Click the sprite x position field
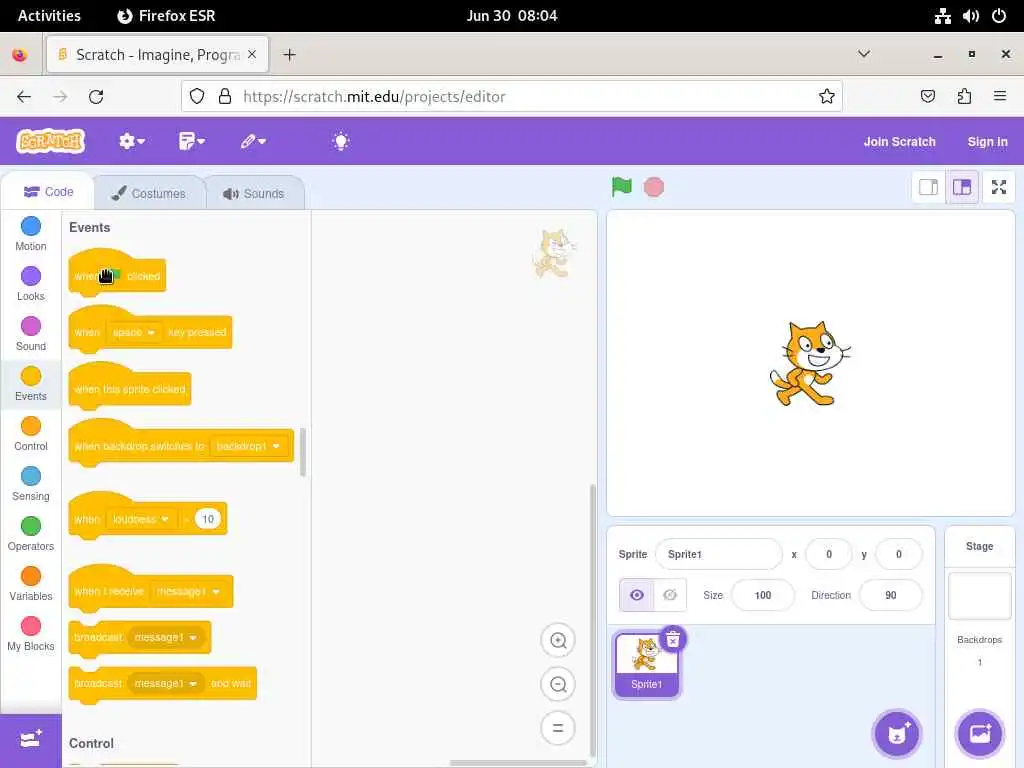Screen dimensions: 1024x768 pyautogui.click(x=829, y=554)
